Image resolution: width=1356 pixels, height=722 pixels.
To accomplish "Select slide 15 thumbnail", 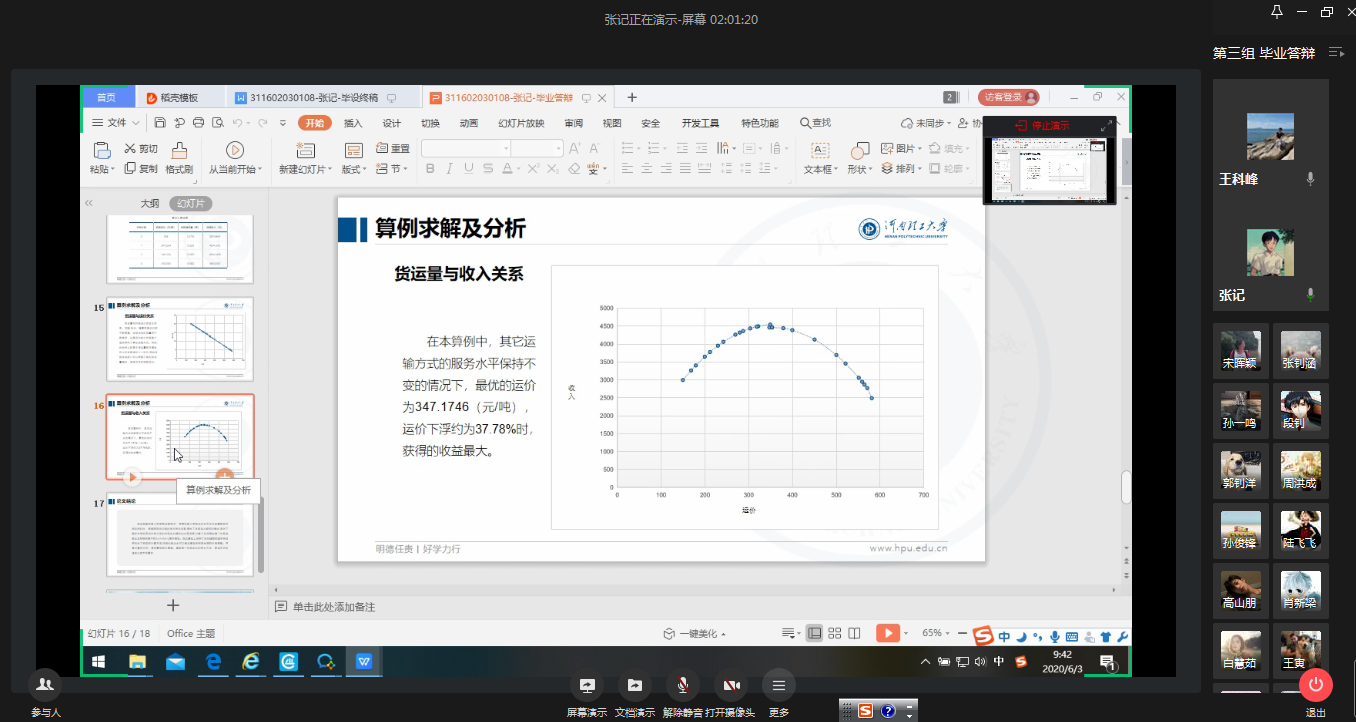I will click(180, 338).
